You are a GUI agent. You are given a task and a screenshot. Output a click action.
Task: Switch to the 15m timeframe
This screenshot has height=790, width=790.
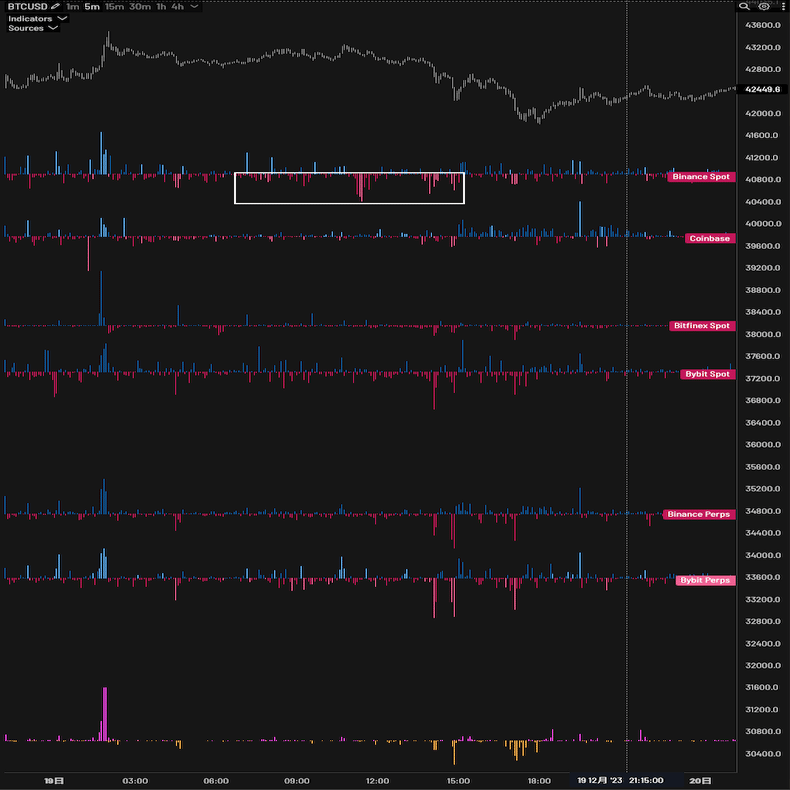coord(114,7)
